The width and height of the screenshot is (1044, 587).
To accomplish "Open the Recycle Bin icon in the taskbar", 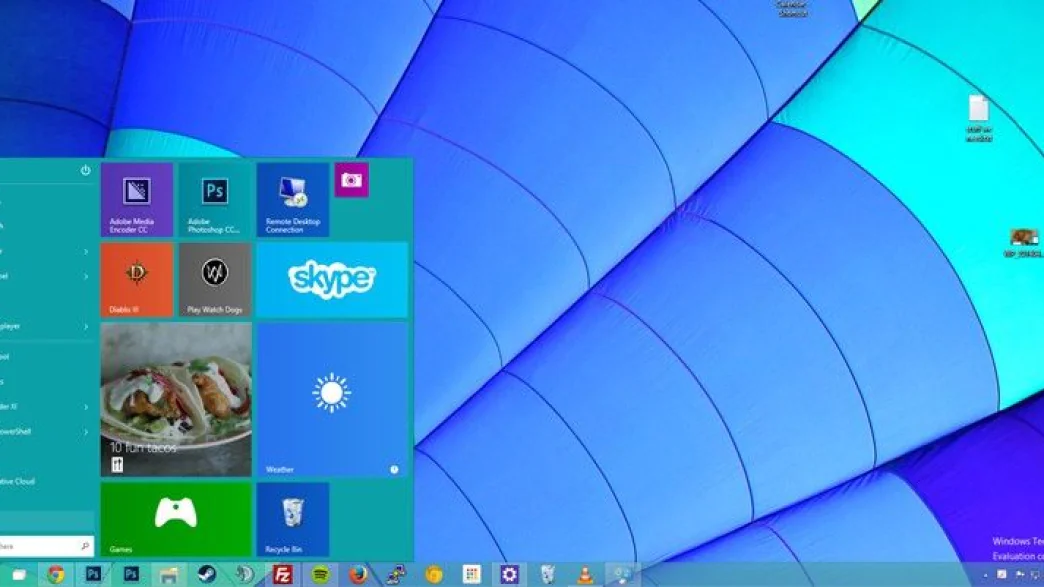I will (547, 574).
